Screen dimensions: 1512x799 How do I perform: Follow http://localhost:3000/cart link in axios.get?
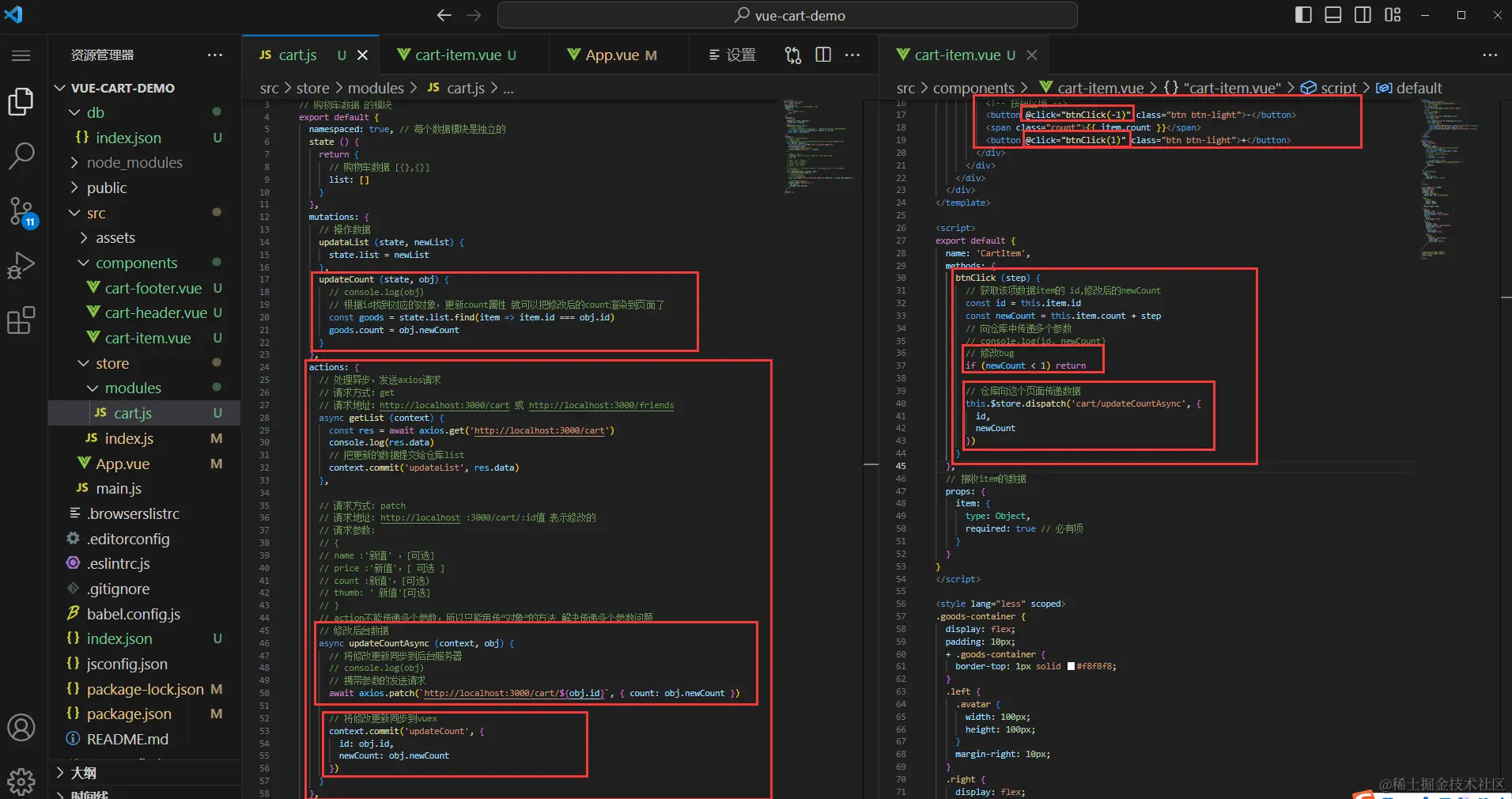(x=539, y=430)
